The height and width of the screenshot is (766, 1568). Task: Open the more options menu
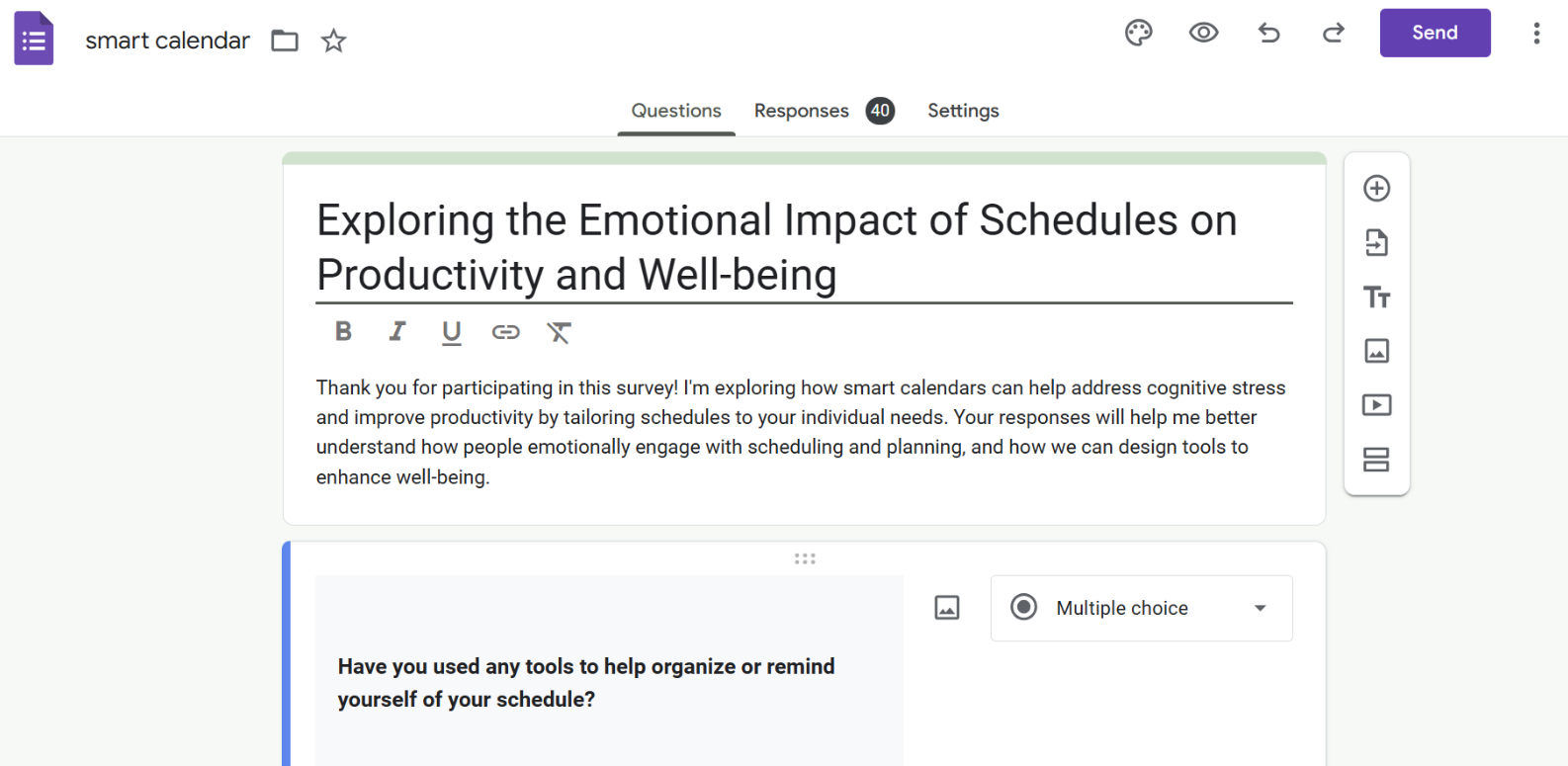pyautogui.click(x=1535, y=33)
